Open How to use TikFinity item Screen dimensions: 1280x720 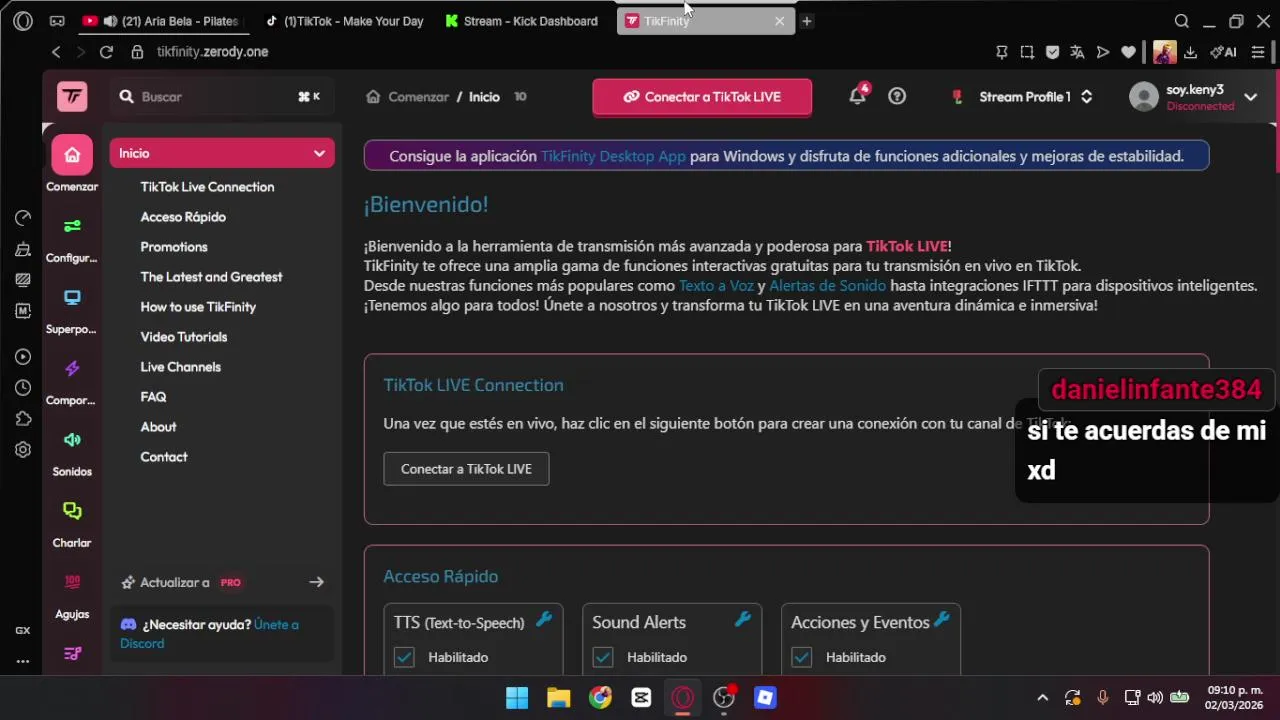click(198, 307)
